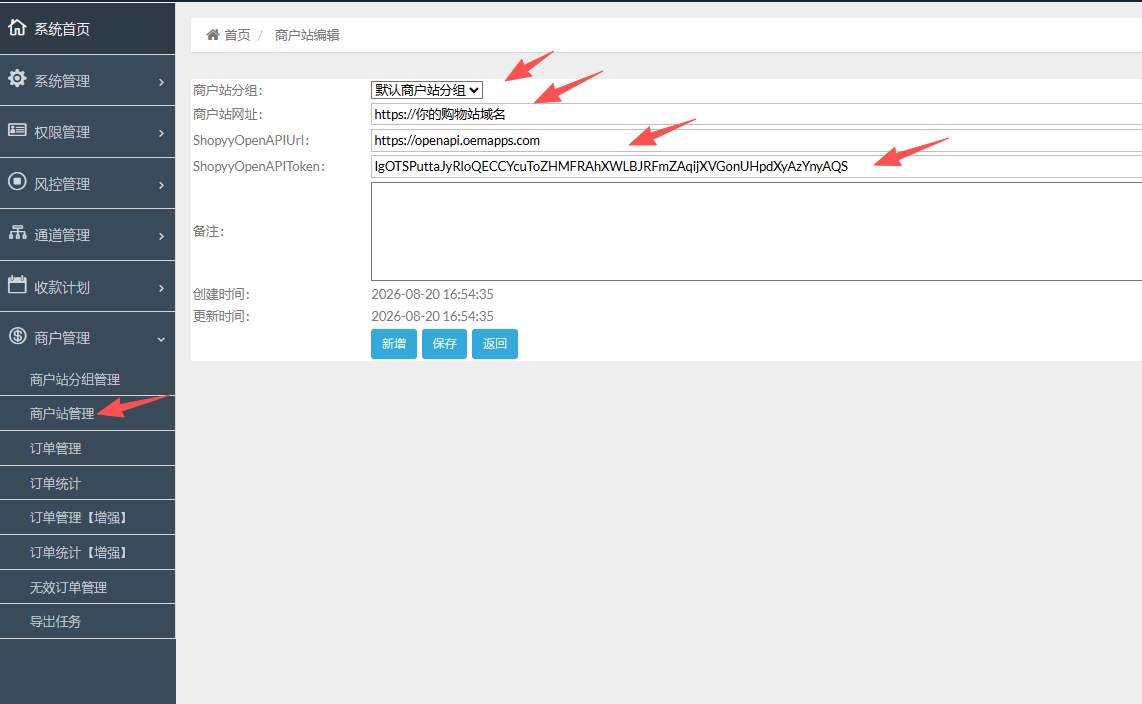The image size is (1142, 704).
Task: Click the ID card icon for 权限管理
Action: (17, 130)
